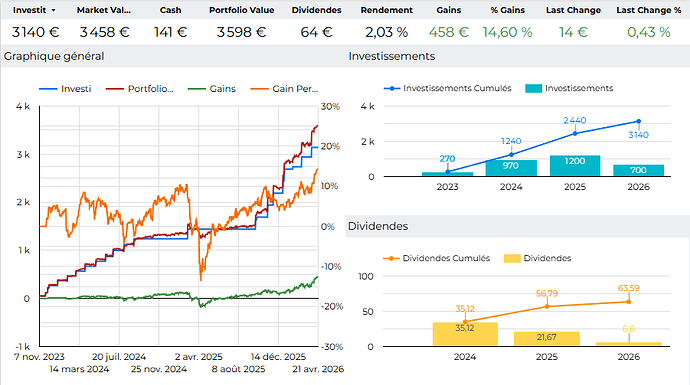Select the 2,03 % rendement value

coord(386,32)
